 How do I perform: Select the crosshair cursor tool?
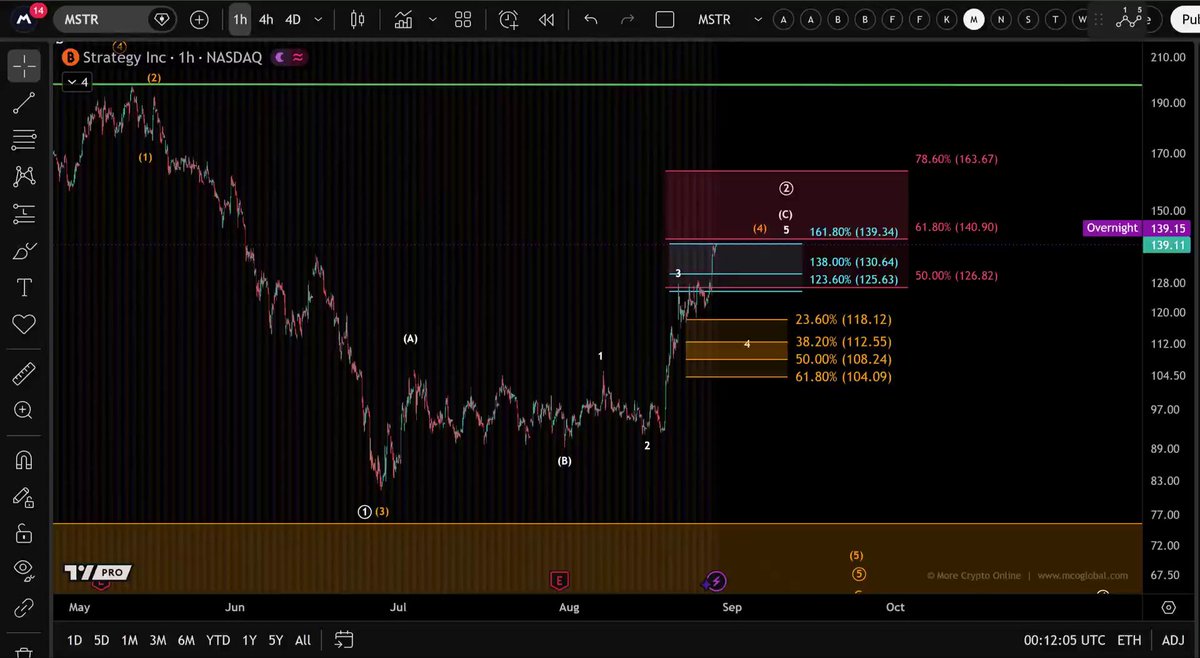pyautogui.click(x=23, y=66)
